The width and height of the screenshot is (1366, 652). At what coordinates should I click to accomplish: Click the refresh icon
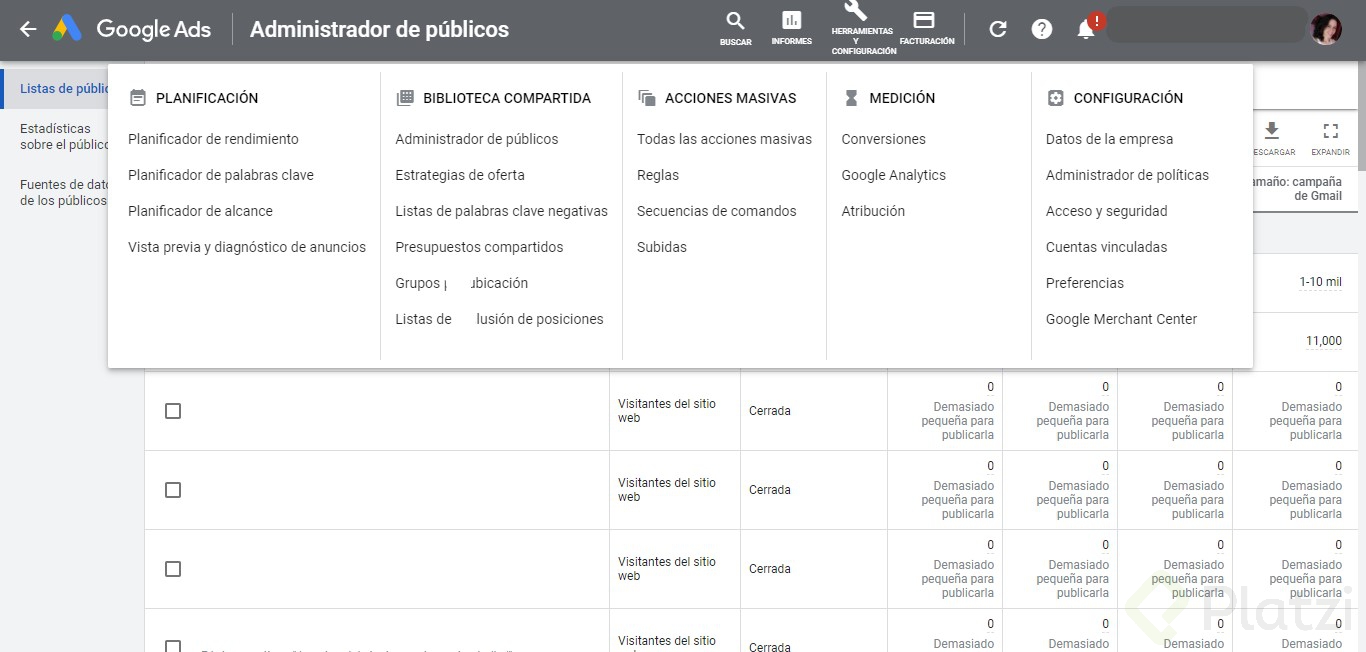click(997, 29)
